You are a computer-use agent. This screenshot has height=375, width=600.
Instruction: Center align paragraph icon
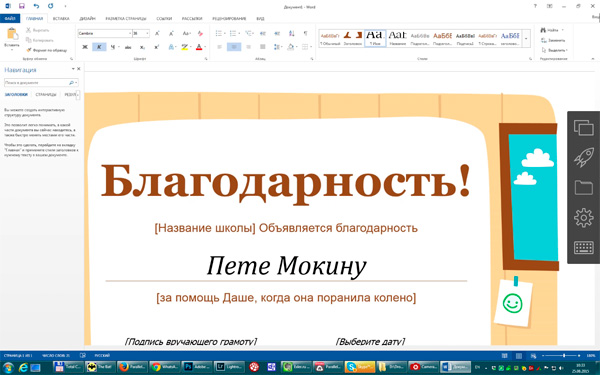click(x=234, y=47)
